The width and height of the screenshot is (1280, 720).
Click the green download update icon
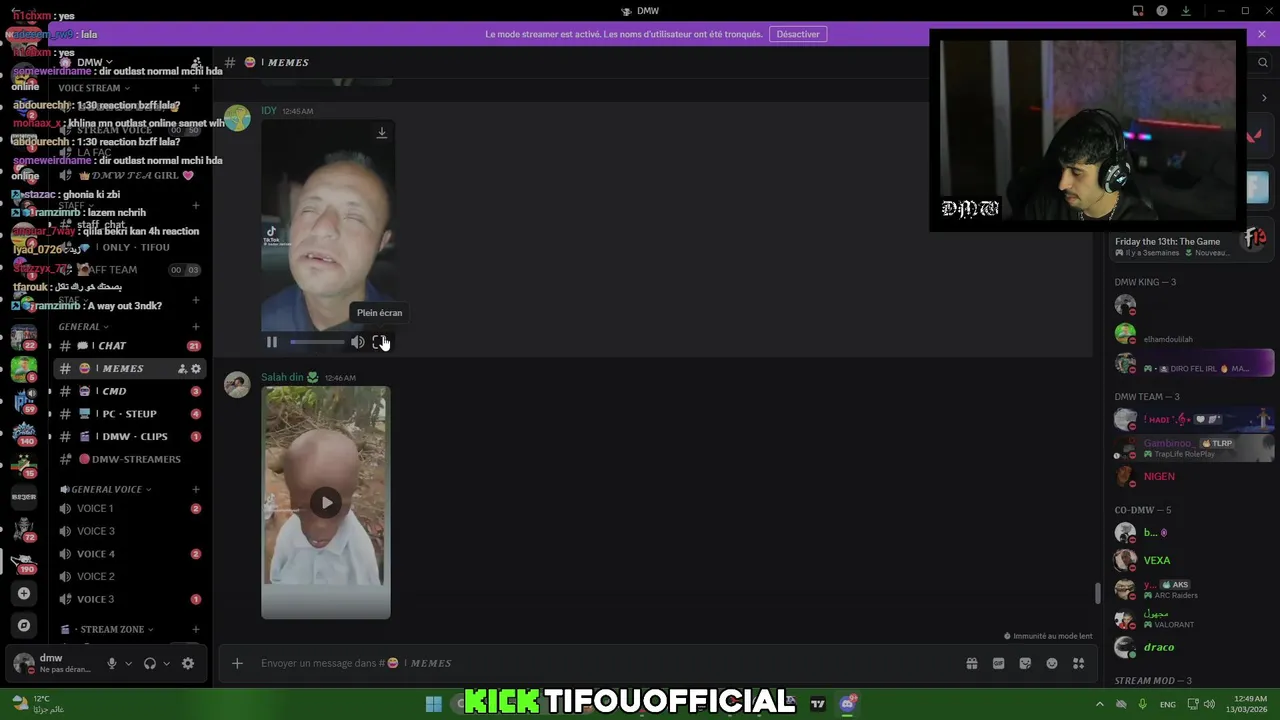1186,11
